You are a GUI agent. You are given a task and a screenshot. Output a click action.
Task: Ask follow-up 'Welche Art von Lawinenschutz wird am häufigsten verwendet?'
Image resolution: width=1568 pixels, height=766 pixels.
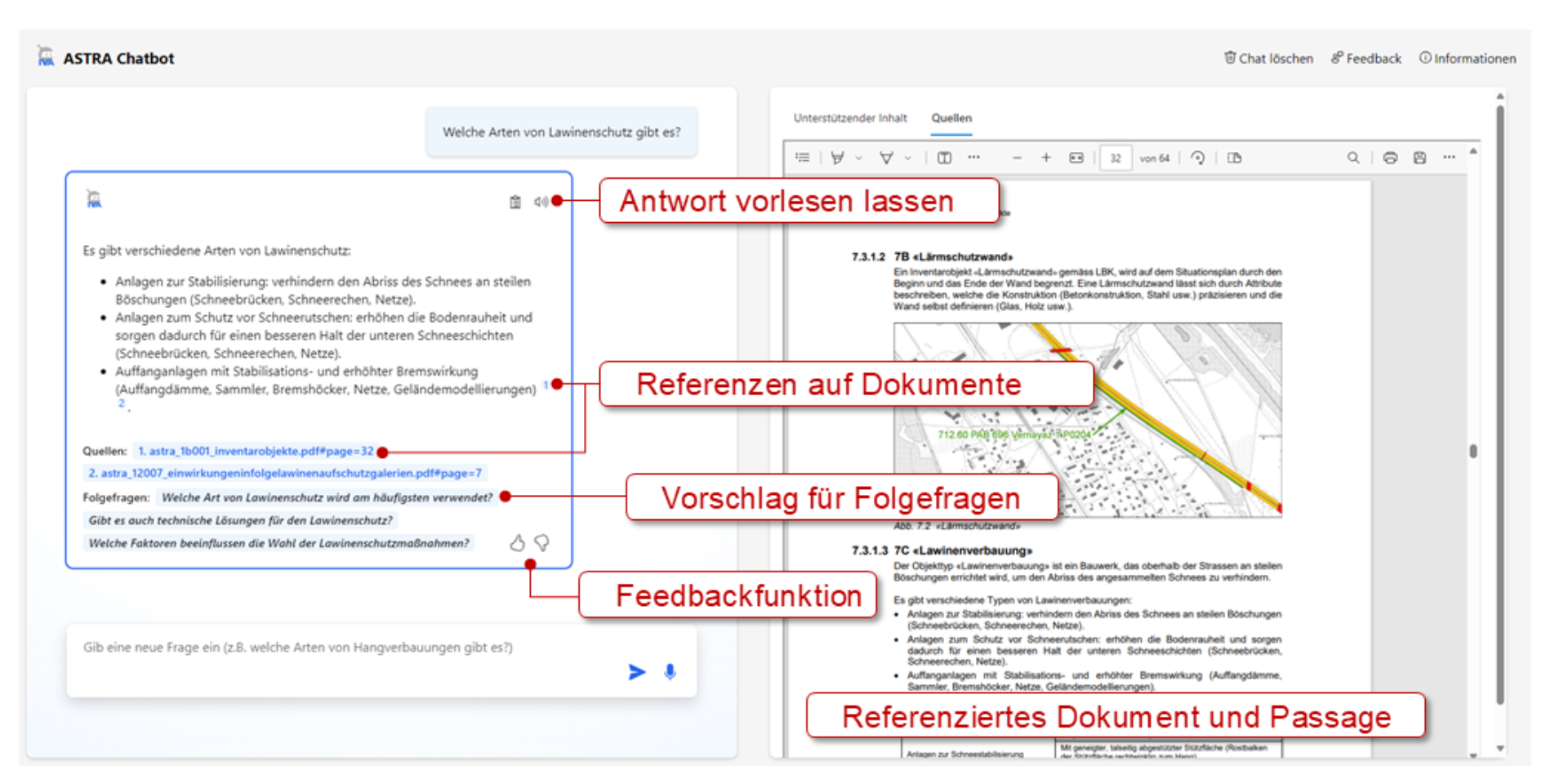tap(327, 497)
